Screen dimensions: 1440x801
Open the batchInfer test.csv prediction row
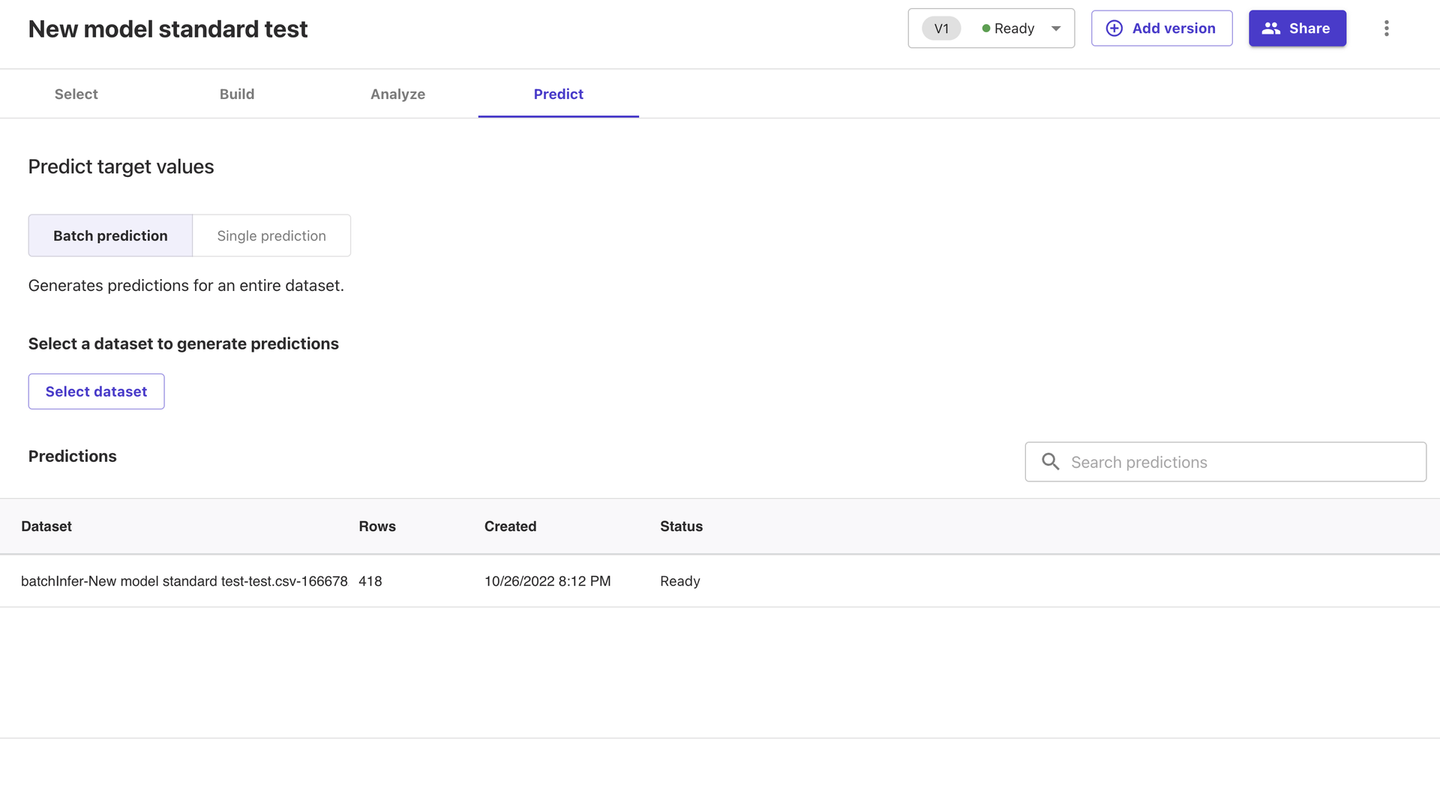[x=184, y=581]
